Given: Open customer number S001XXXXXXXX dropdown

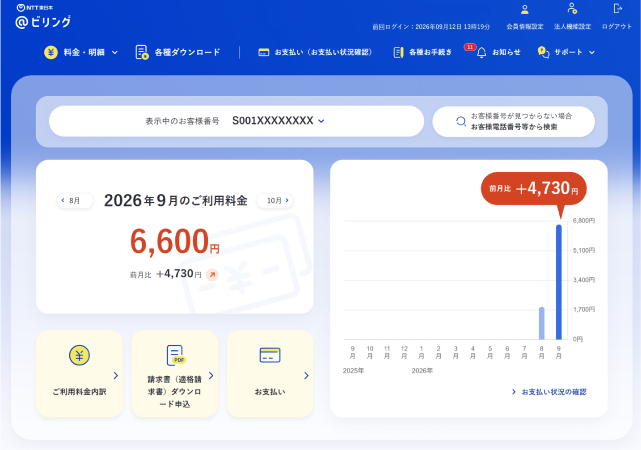Looking at the screenshot, I should click(278, 121).
